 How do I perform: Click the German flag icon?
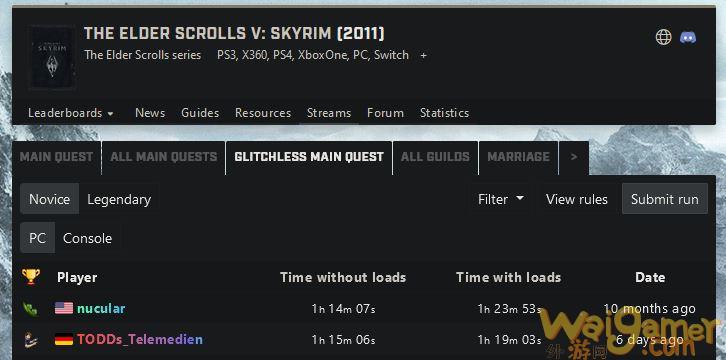coord(64,340)
